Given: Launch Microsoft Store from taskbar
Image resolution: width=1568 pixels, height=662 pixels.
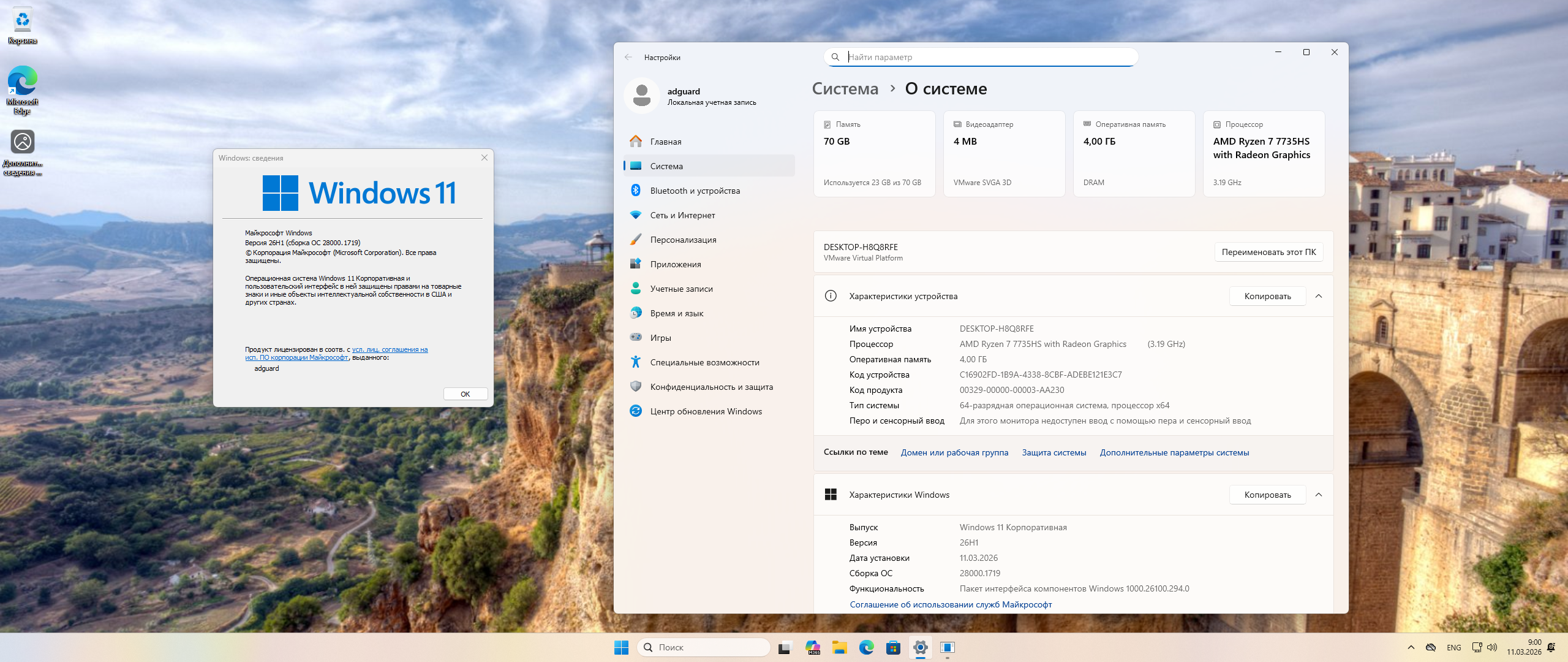Looking at the screenshot, I should click(x=893, y=647).
